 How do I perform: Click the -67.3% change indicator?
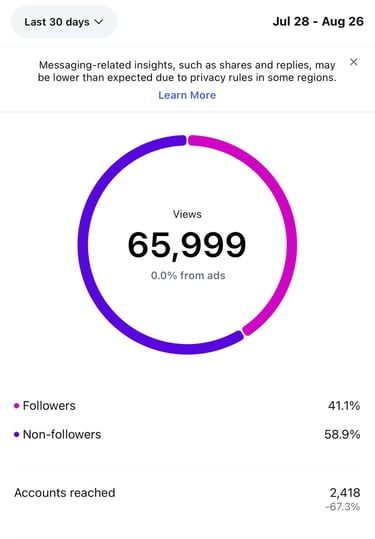click(x=342, y=507)
